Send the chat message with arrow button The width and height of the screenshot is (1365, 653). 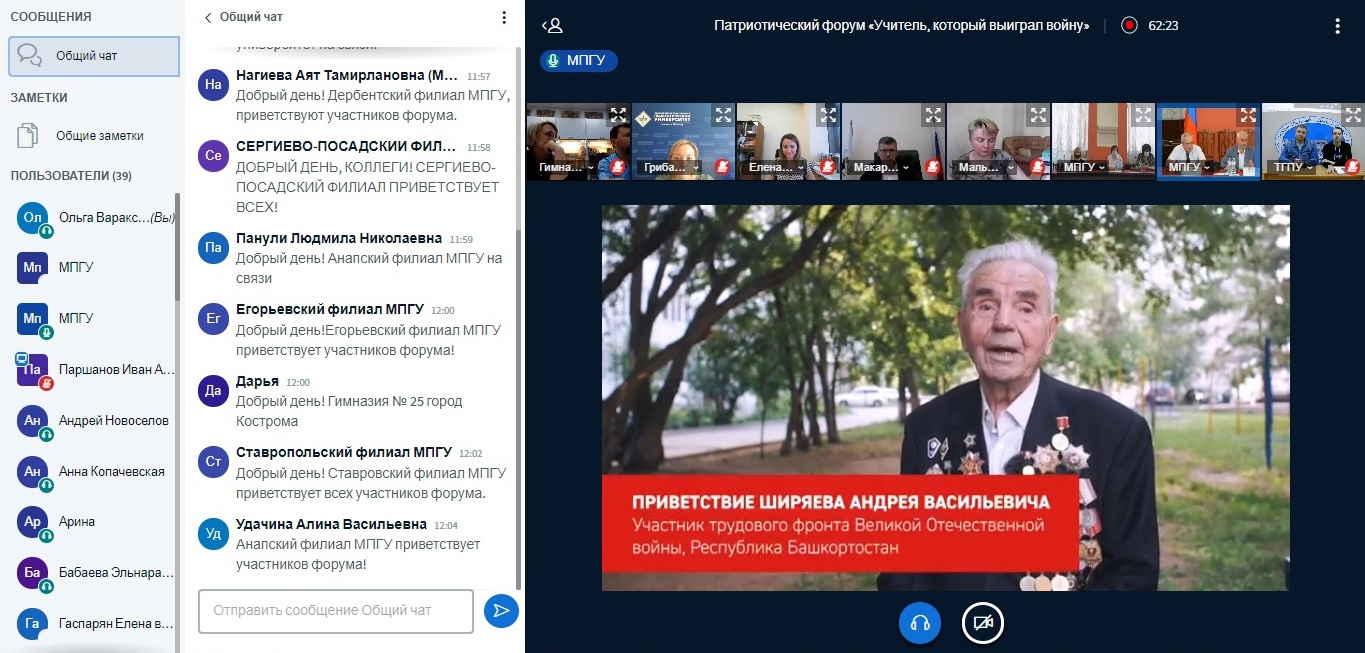(501, 610)
